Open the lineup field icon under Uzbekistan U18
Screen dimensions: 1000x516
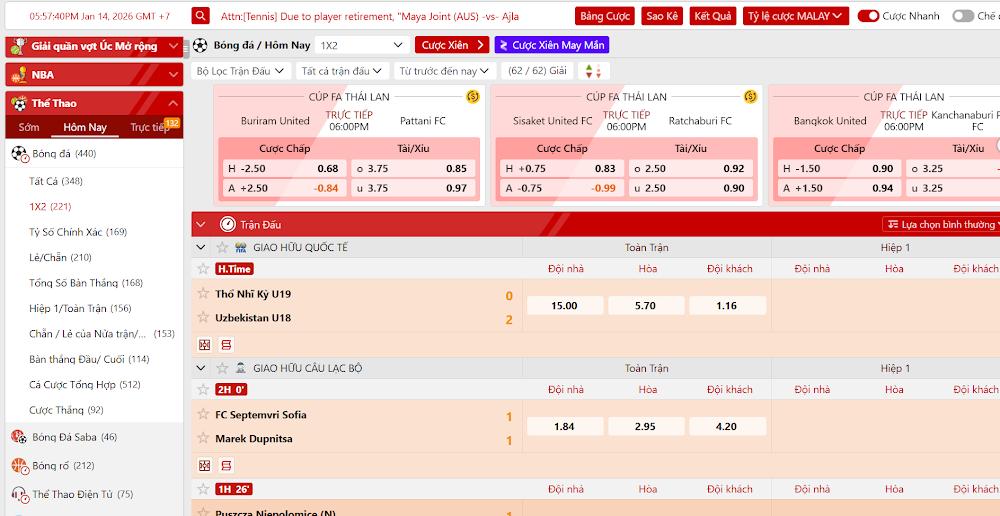pos(205,344)
